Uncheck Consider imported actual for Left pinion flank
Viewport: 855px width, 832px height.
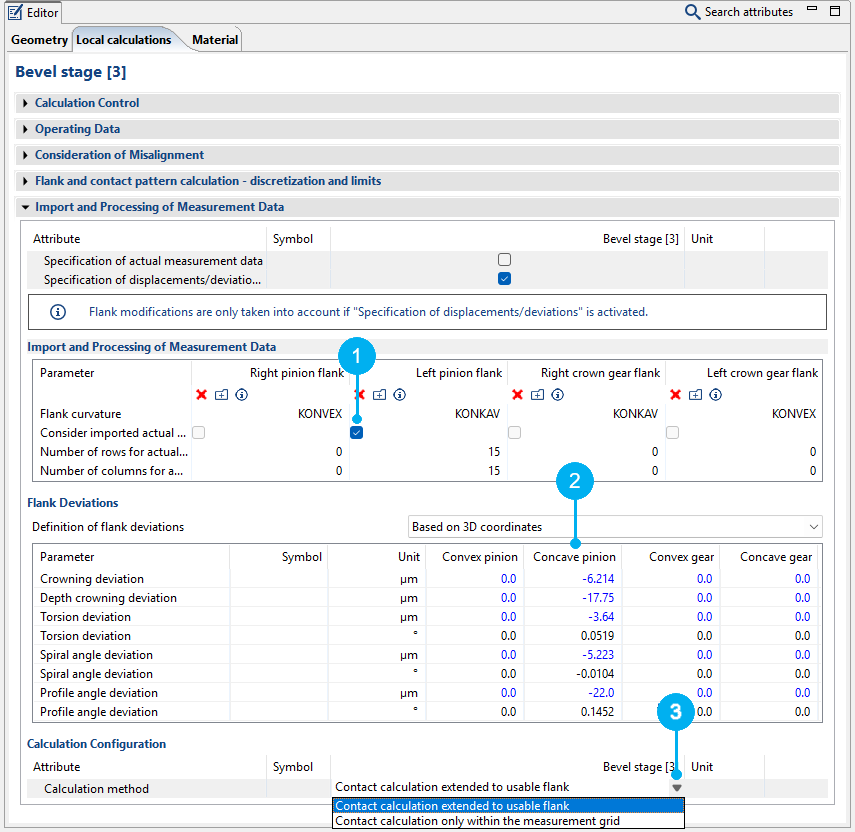pos(357,432)
